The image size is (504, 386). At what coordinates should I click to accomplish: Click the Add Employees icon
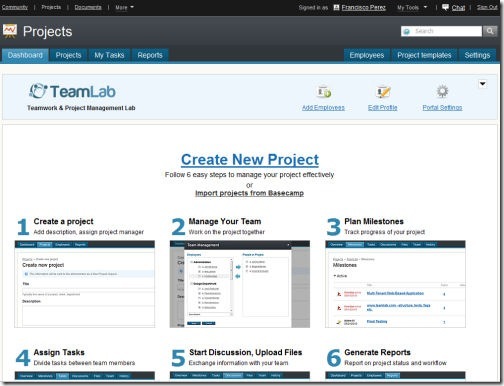(x=324, y=91)
